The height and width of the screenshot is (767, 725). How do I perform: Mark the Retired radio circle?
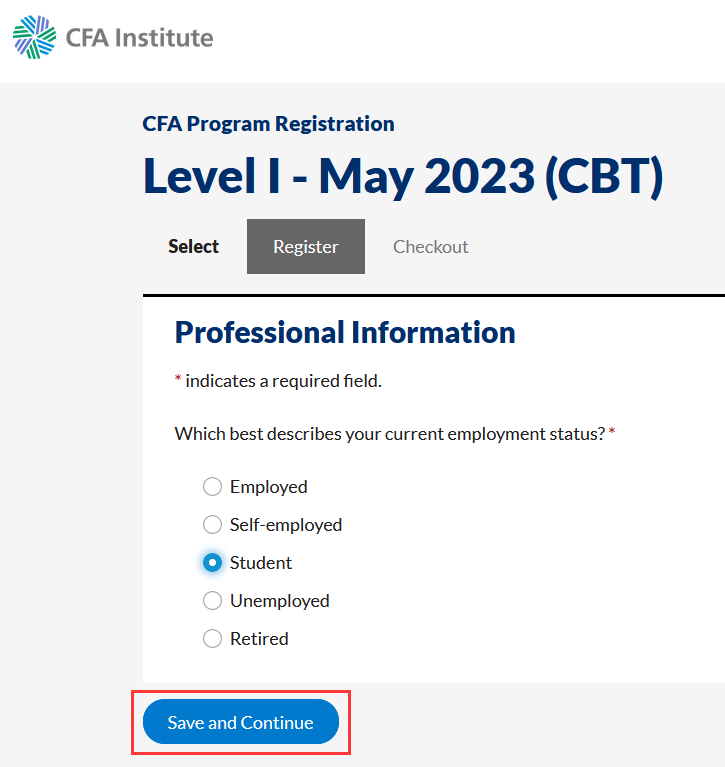[x=212, y=638]
